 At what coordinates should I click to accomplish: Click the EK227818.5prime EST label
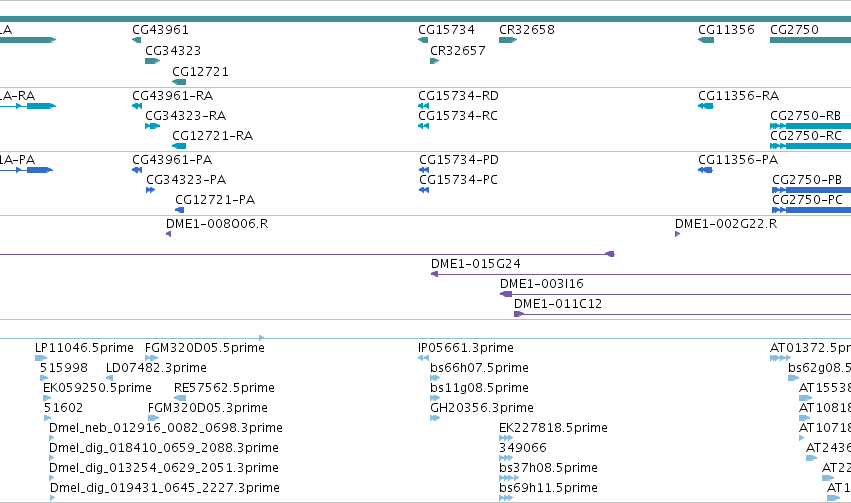pyautogui.click(x=553, y=428)
